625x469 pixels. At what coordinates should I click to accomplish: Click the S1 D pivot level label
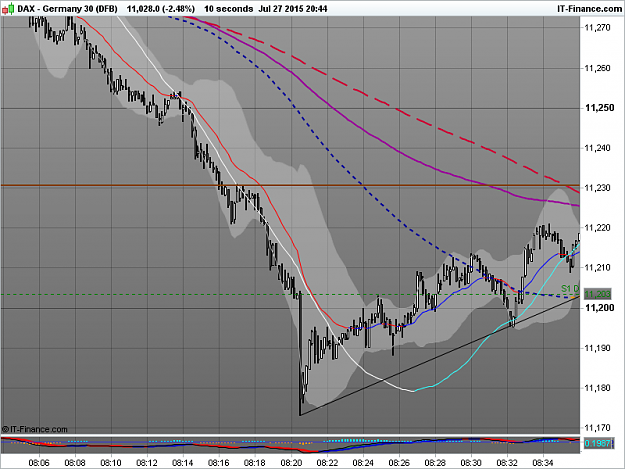coord(570,288)
